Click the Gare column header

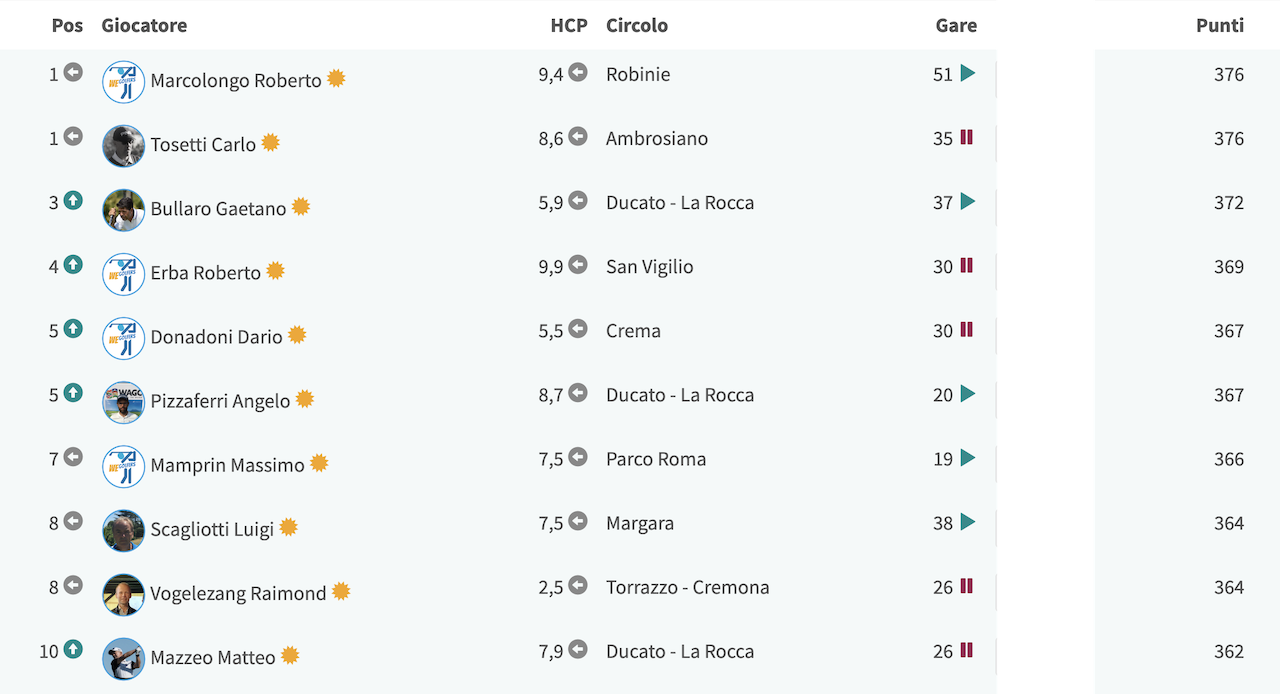click(x=956, y=25)
